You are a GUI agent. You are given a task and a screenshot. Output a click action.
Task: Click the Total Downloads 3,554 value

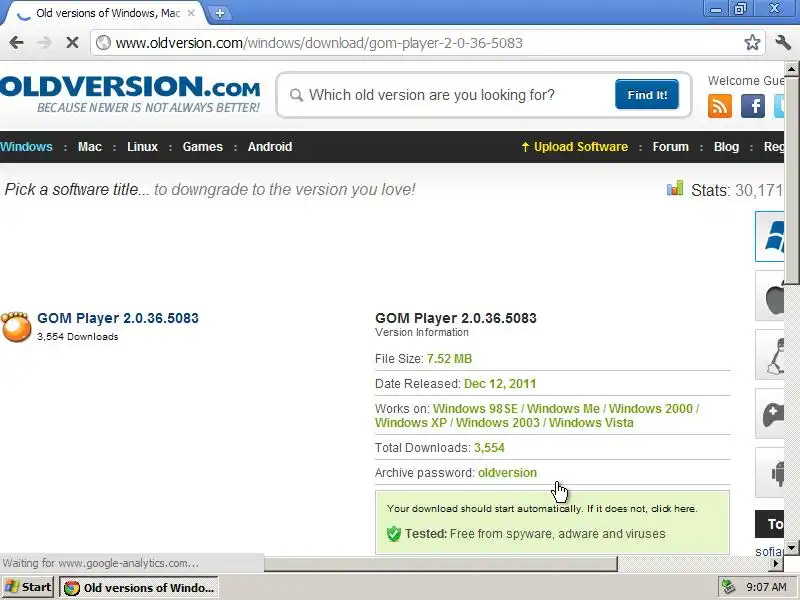[489, 447]
